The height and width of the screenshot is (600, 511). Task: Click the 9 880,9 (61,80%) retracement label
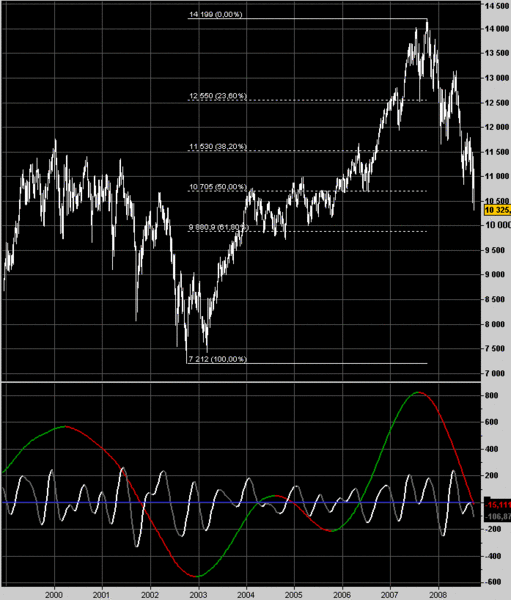pyautogui.click(x=219, y=228)
